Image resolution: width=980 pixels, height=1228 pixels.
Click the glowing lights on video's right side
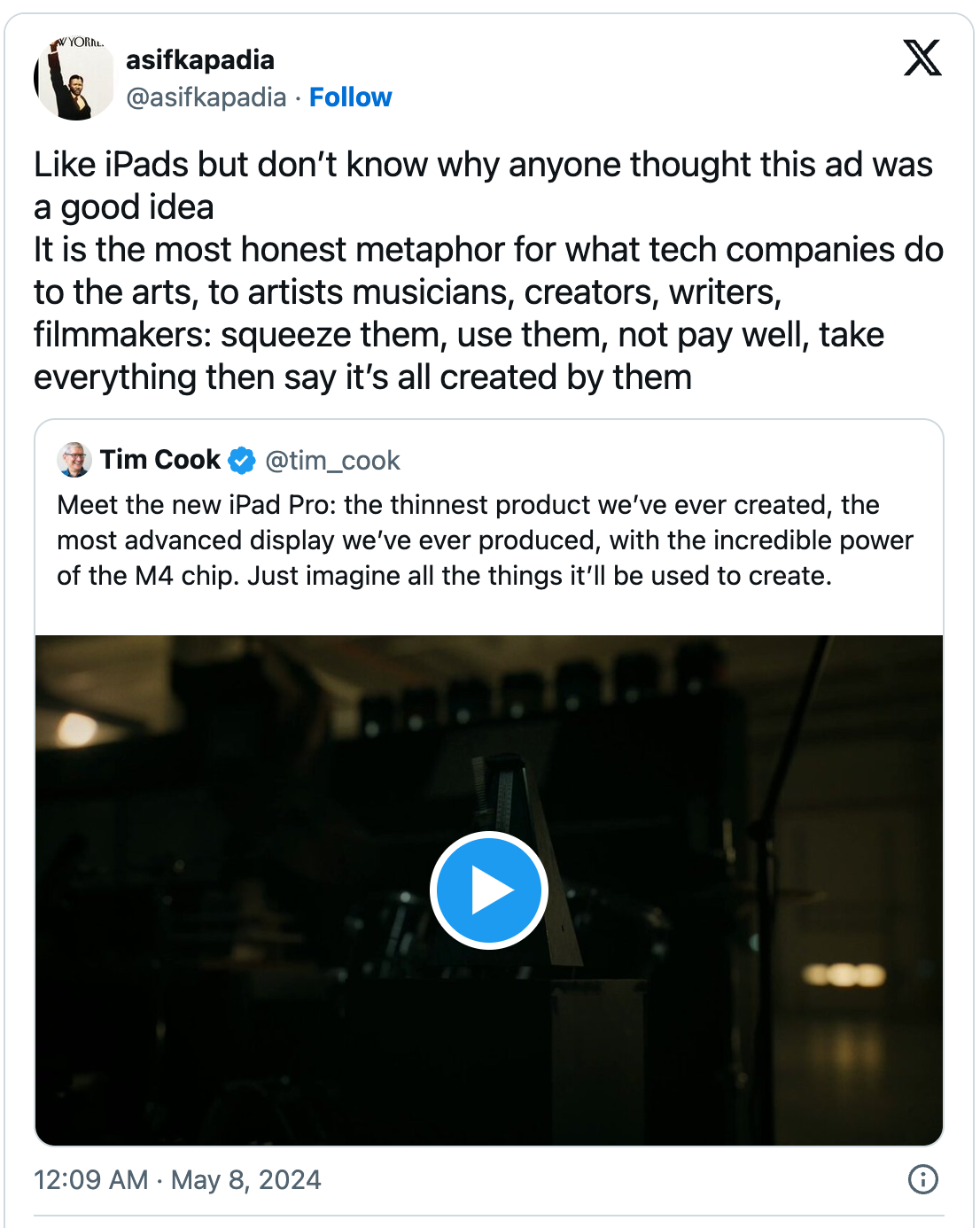click(x=844, y=976)
